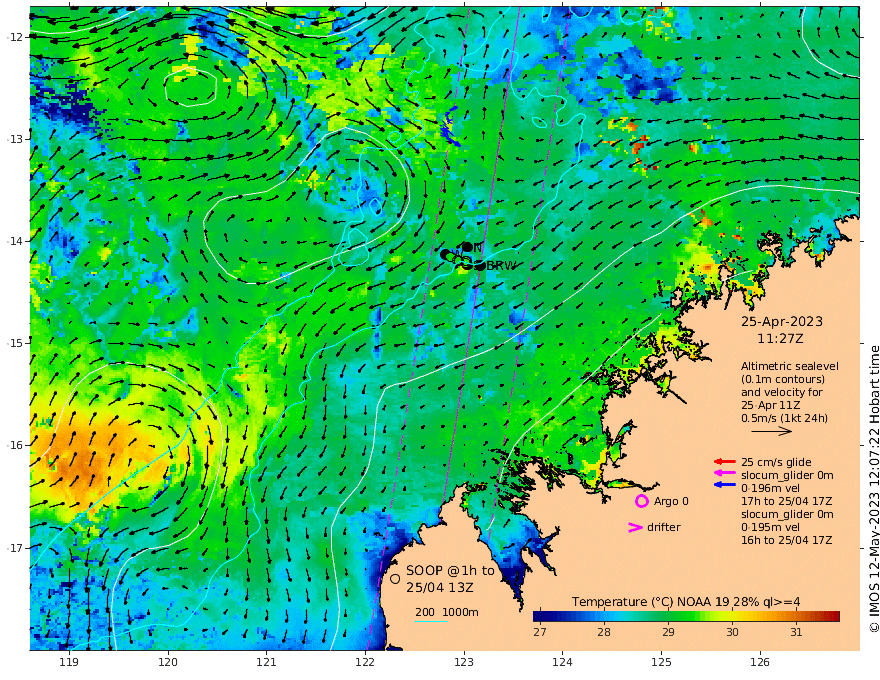
Task: Click the dark blue end of temperature colorbar
Action: coord(542,617)
